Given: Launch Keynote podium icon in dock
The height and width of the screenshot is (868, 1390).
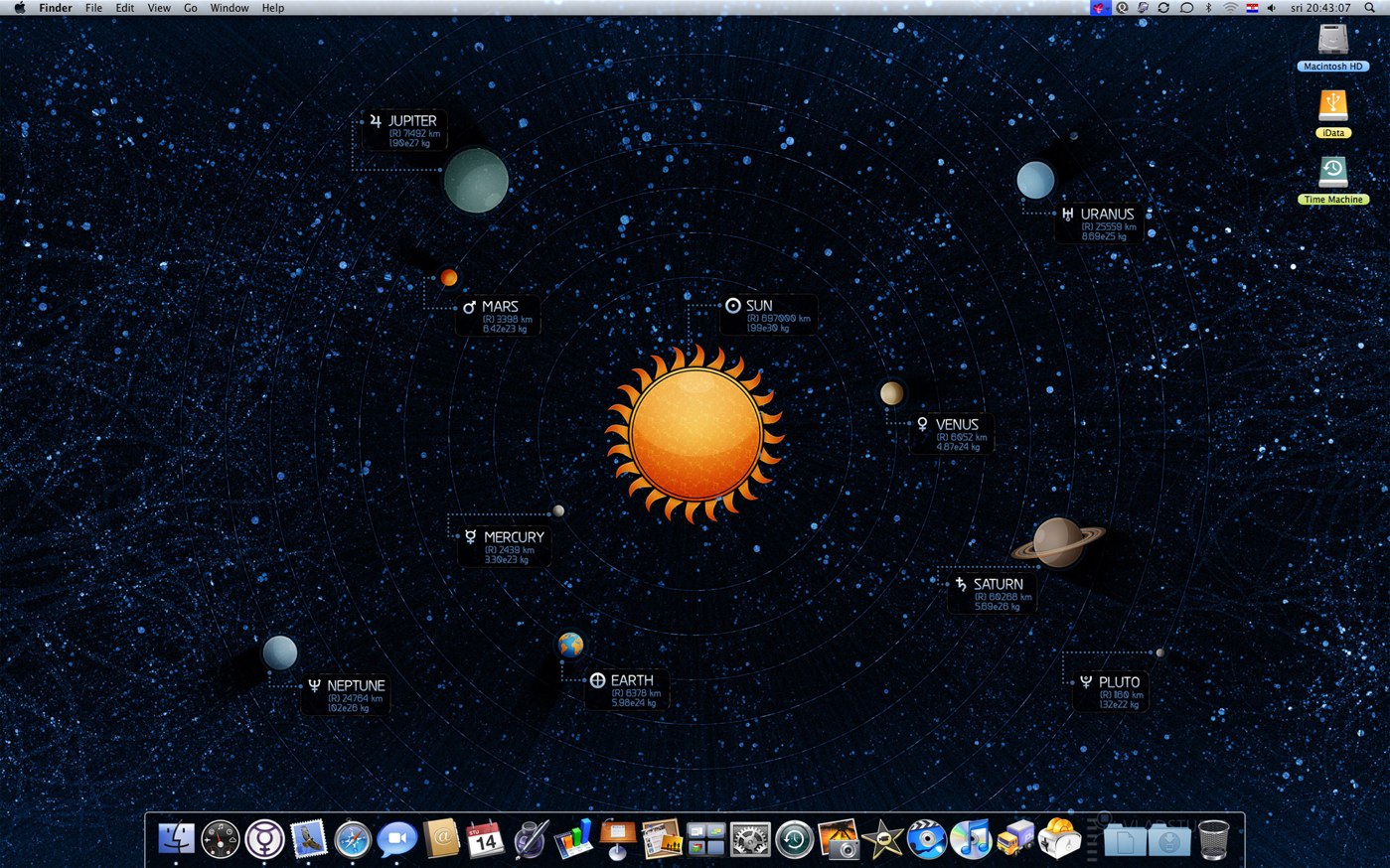Looking at the screenshot, I should point(617,840).
